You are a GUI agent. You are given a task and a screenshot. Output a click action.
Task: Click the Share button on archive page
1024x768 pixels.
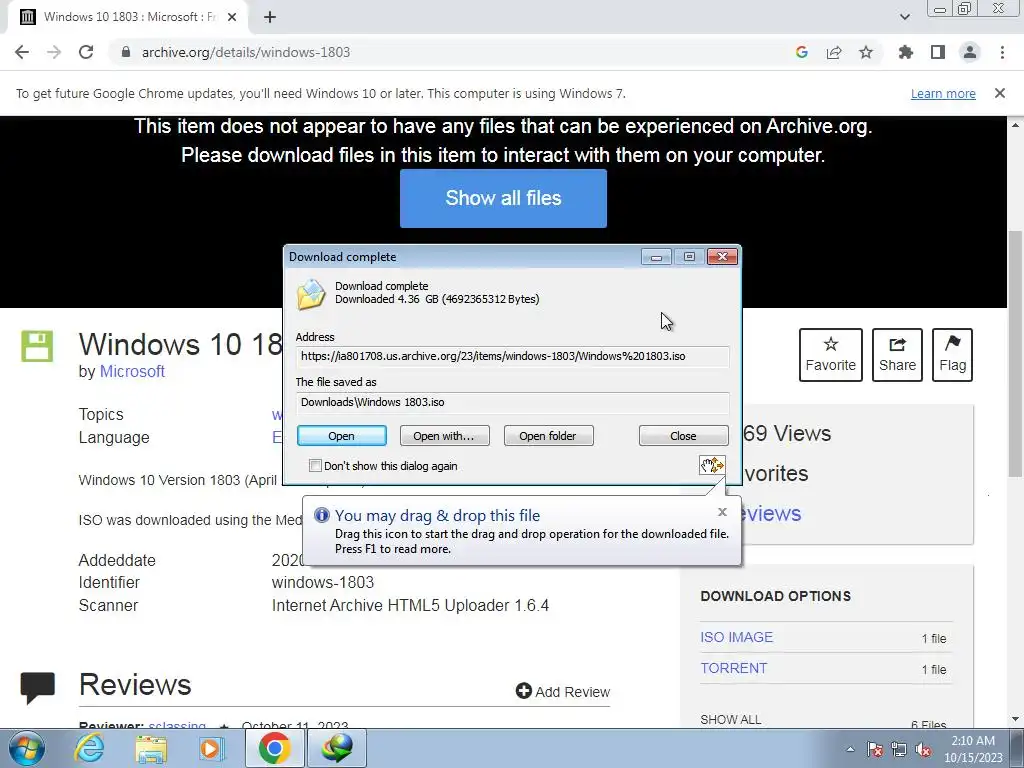pos(897,355)
